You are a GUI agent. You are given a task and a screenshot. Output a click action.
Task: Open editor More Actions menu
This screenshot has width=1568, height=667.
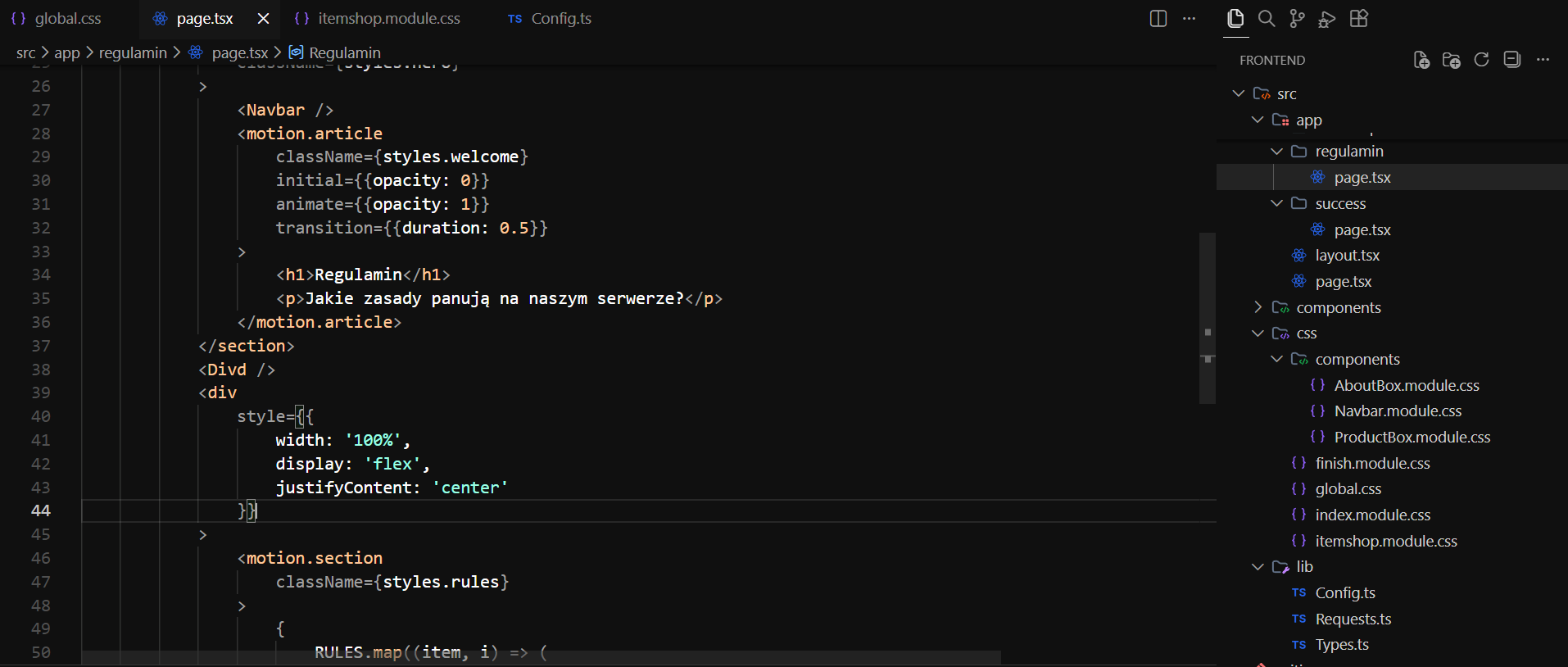[1189, 19]
